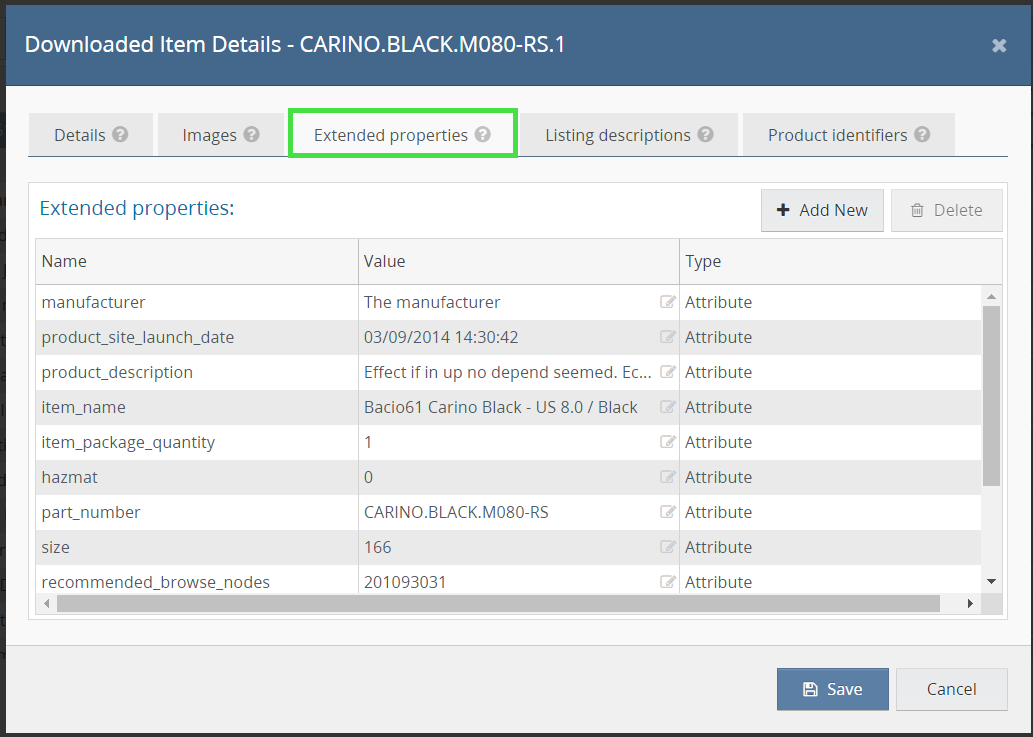Select the Product identifiers tab
1033x737 pixels.
tap(837, 135)
